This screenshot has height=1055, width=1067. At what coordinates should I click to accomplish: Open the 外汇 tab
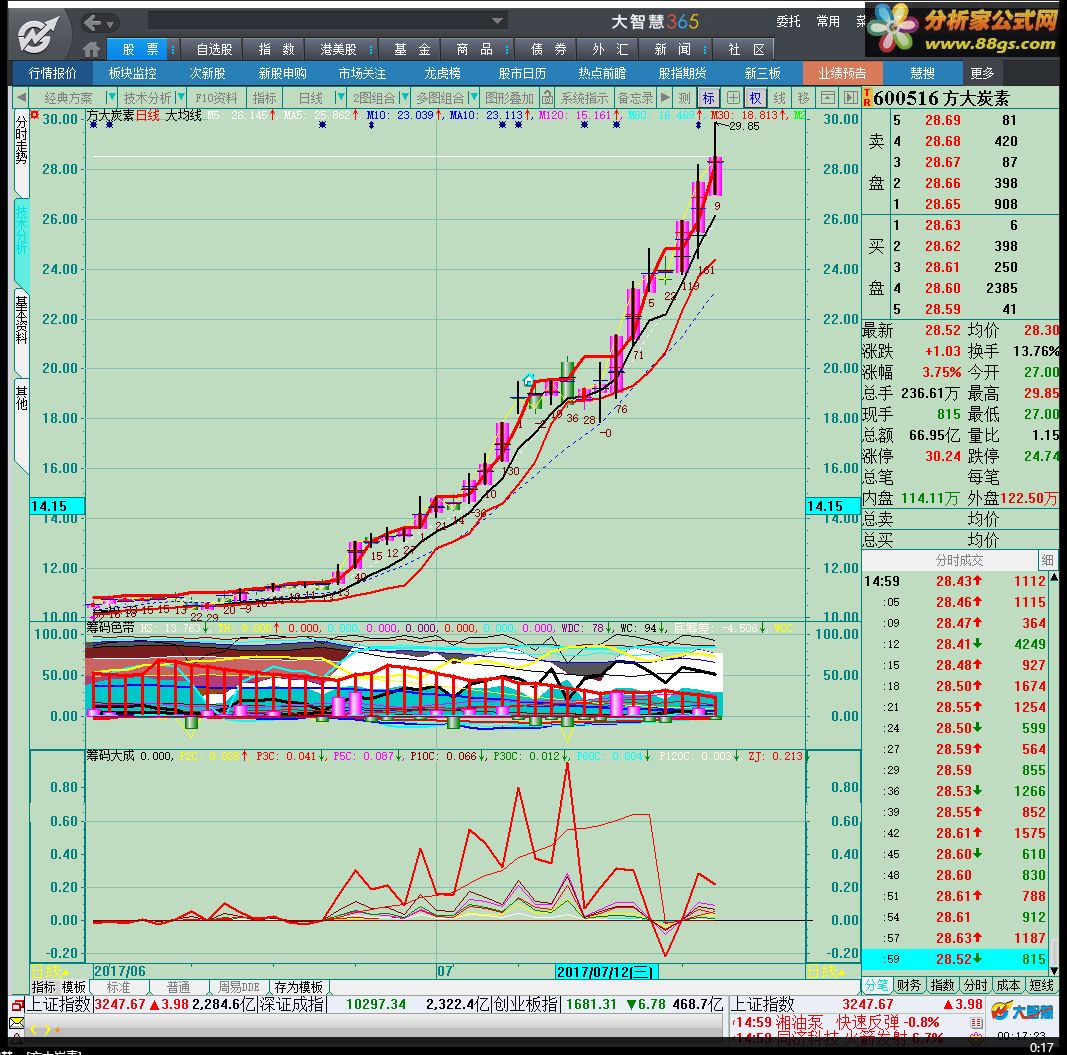point(610,50)
